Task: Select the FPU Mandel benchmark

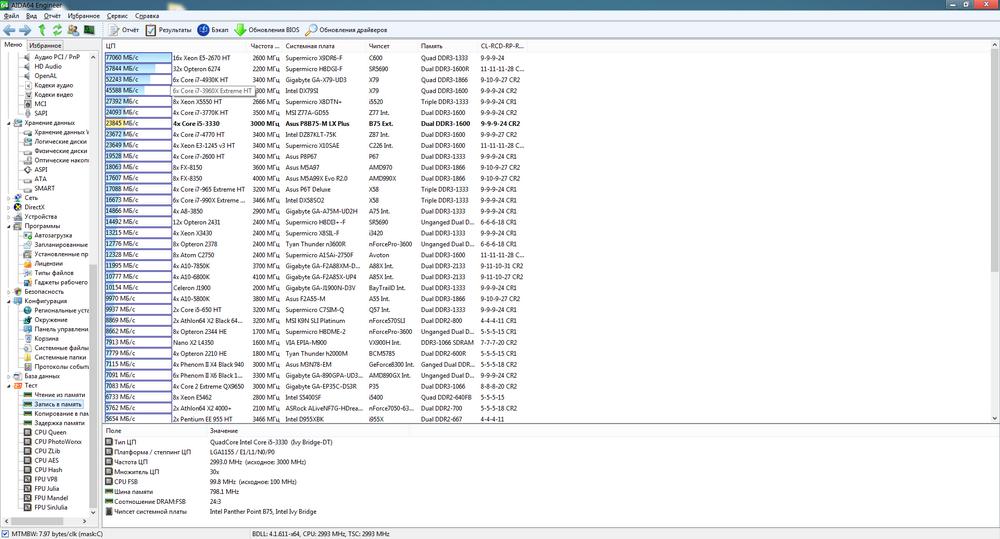Action: (x=51, y=498)
